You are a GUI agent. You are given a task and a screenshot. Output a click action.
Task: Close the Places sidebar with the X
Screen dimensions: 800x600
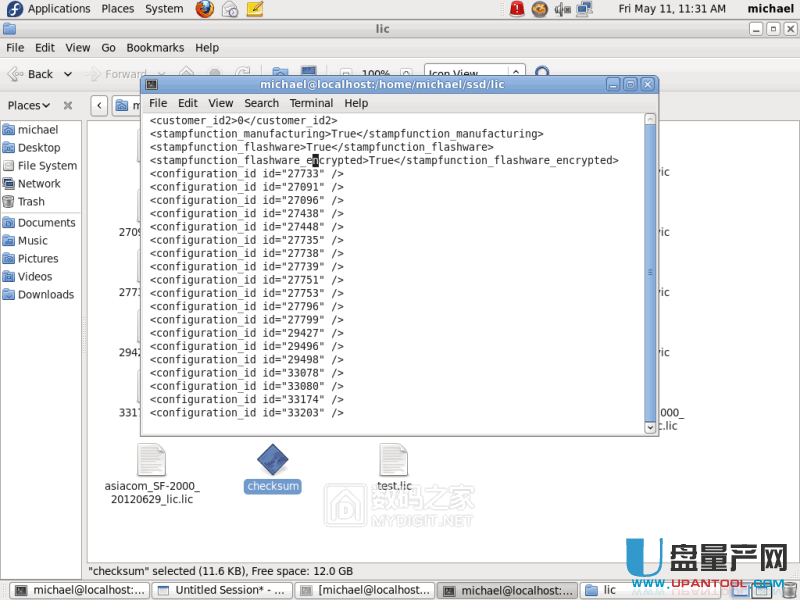point(68,105)
